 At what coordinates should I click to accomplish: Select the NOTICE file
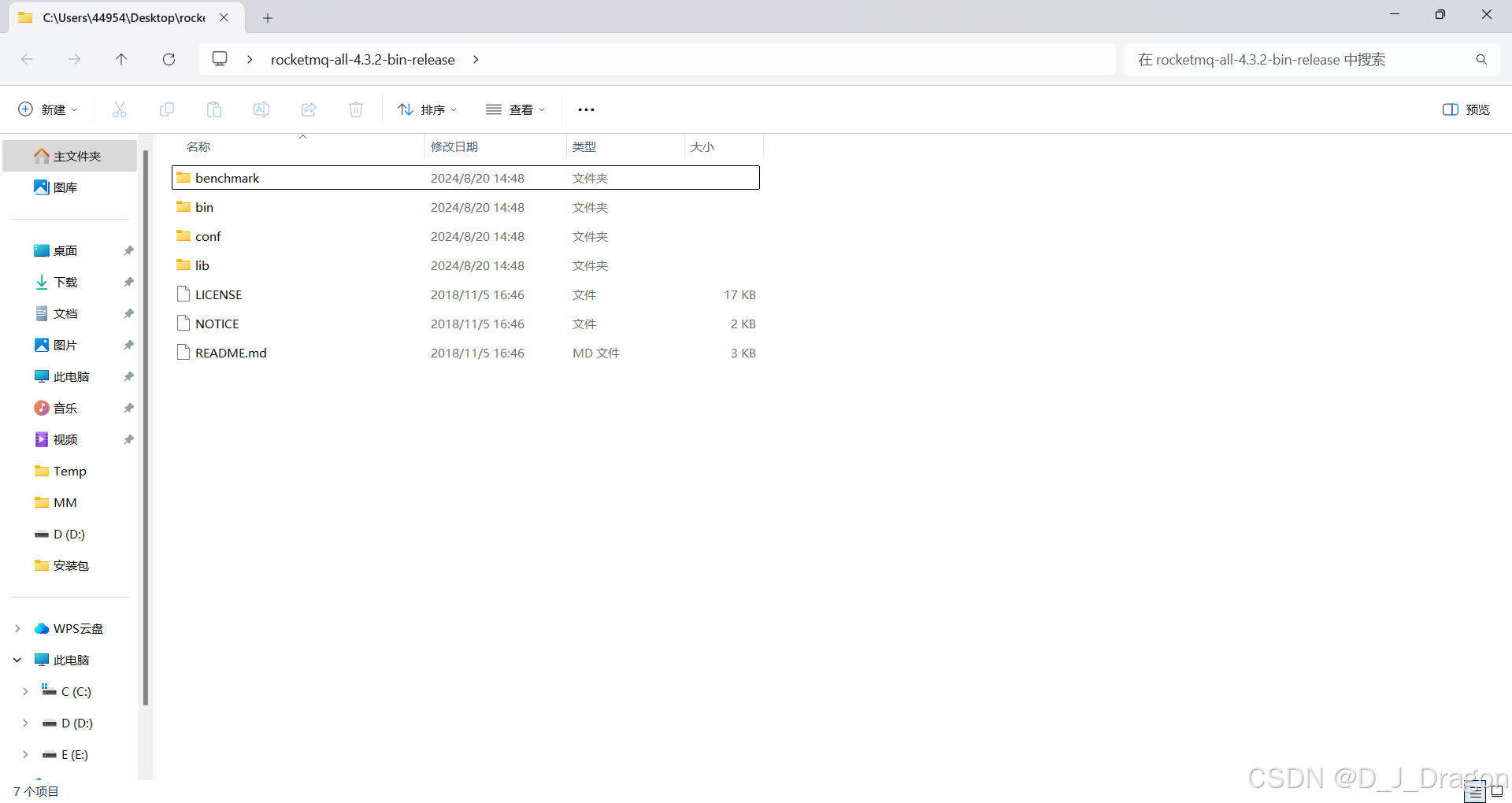click(x=465, y=324)
